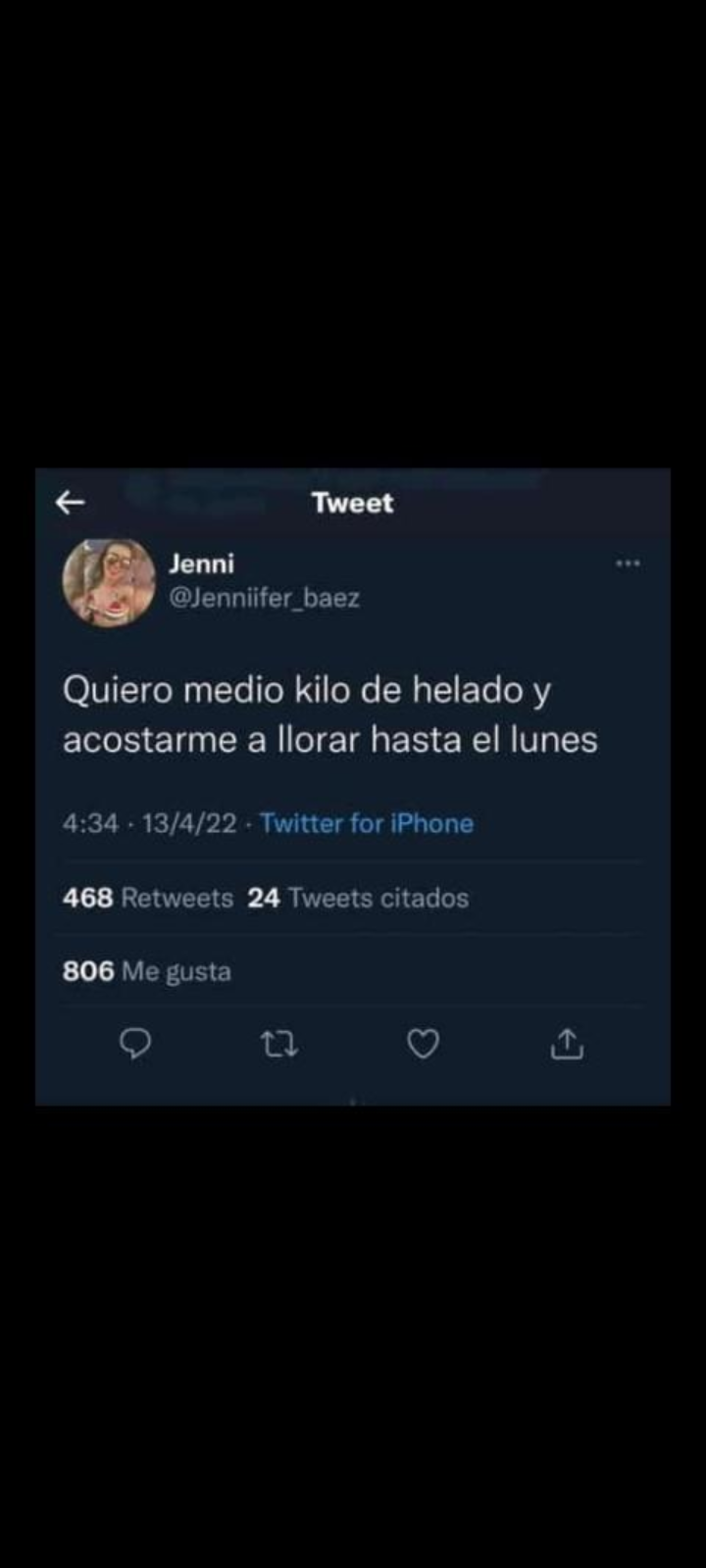Image resolution: width=706 pixels, height=1568 pixels.
Task: Tap the Tweet header title
Action: click(x=353, y=503)
